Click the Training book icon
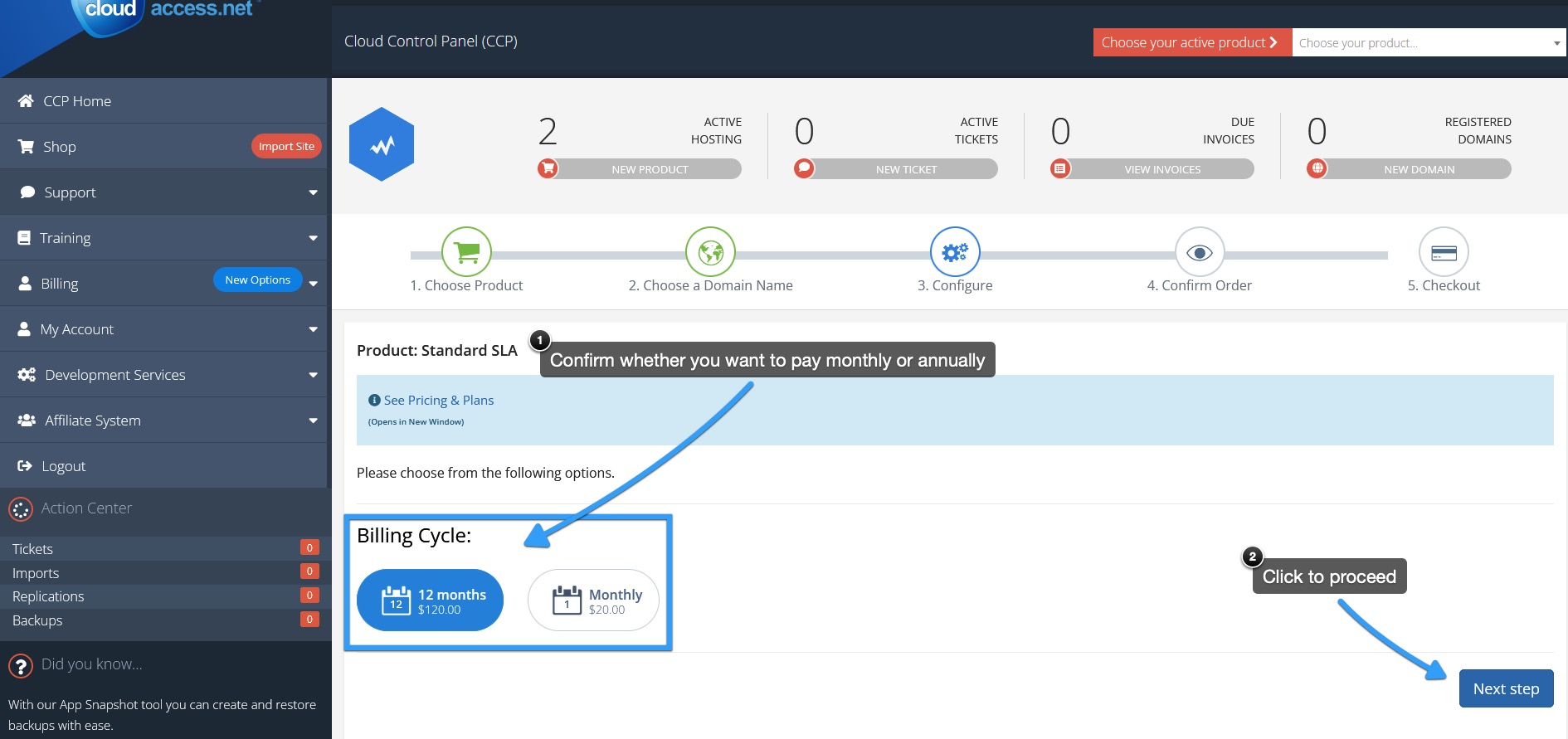1568x739 pixels. (24, 237)
